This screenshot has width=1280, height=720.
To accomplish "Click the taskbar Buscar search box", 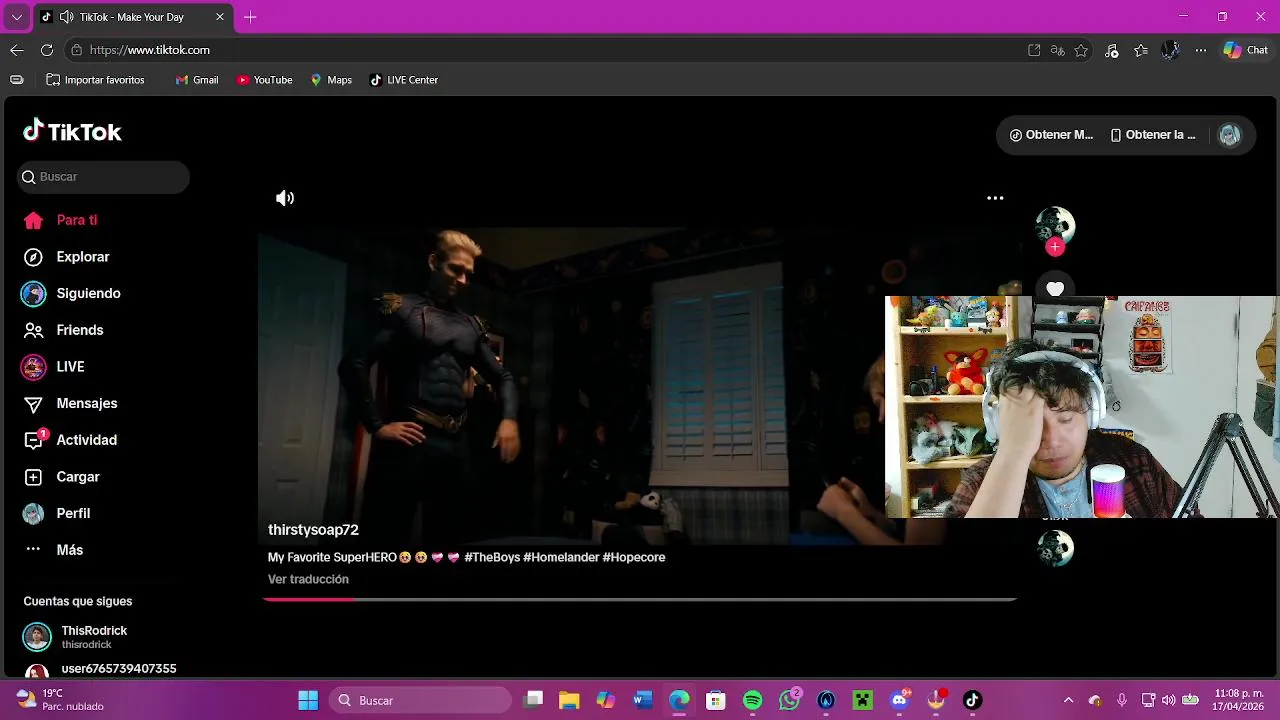I will (x=421, y=700).
